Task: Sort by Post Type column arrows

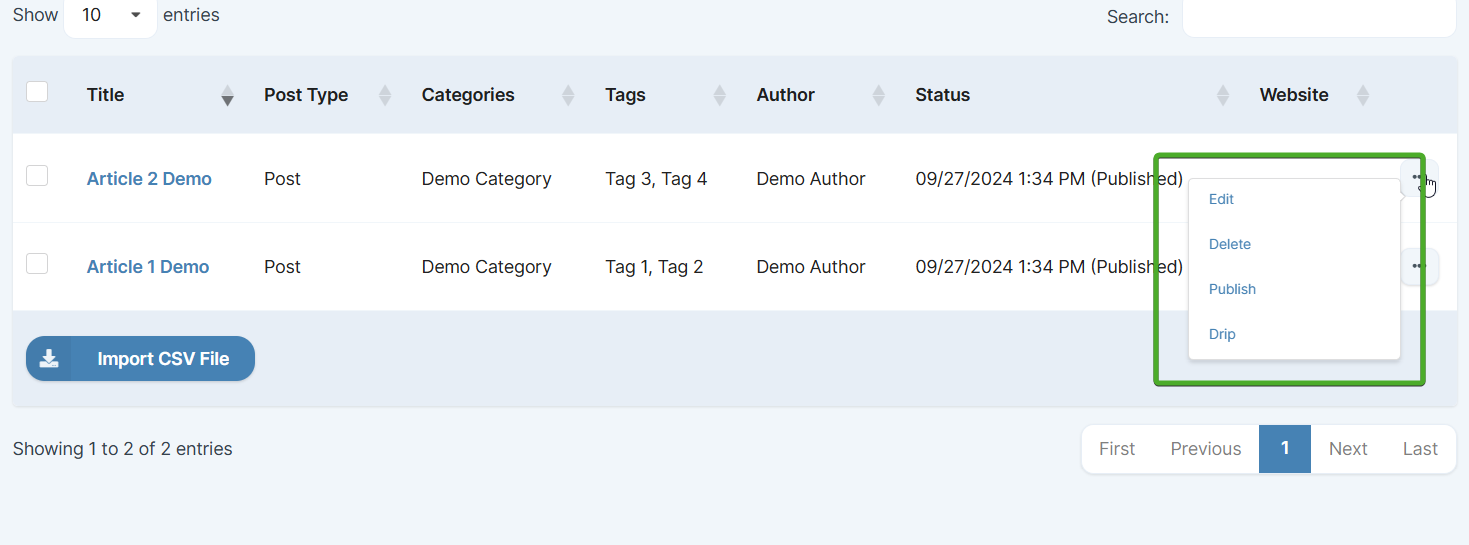Action: coord(385,95)
